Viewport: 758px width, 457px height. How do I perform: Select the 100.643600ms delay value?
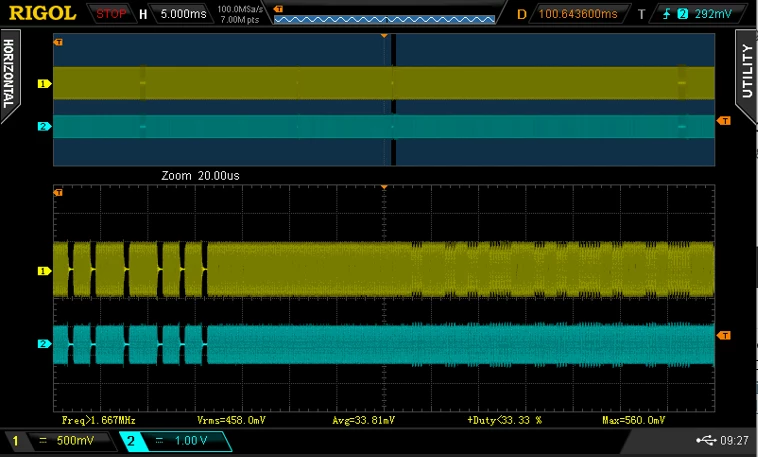pos(578,14)
